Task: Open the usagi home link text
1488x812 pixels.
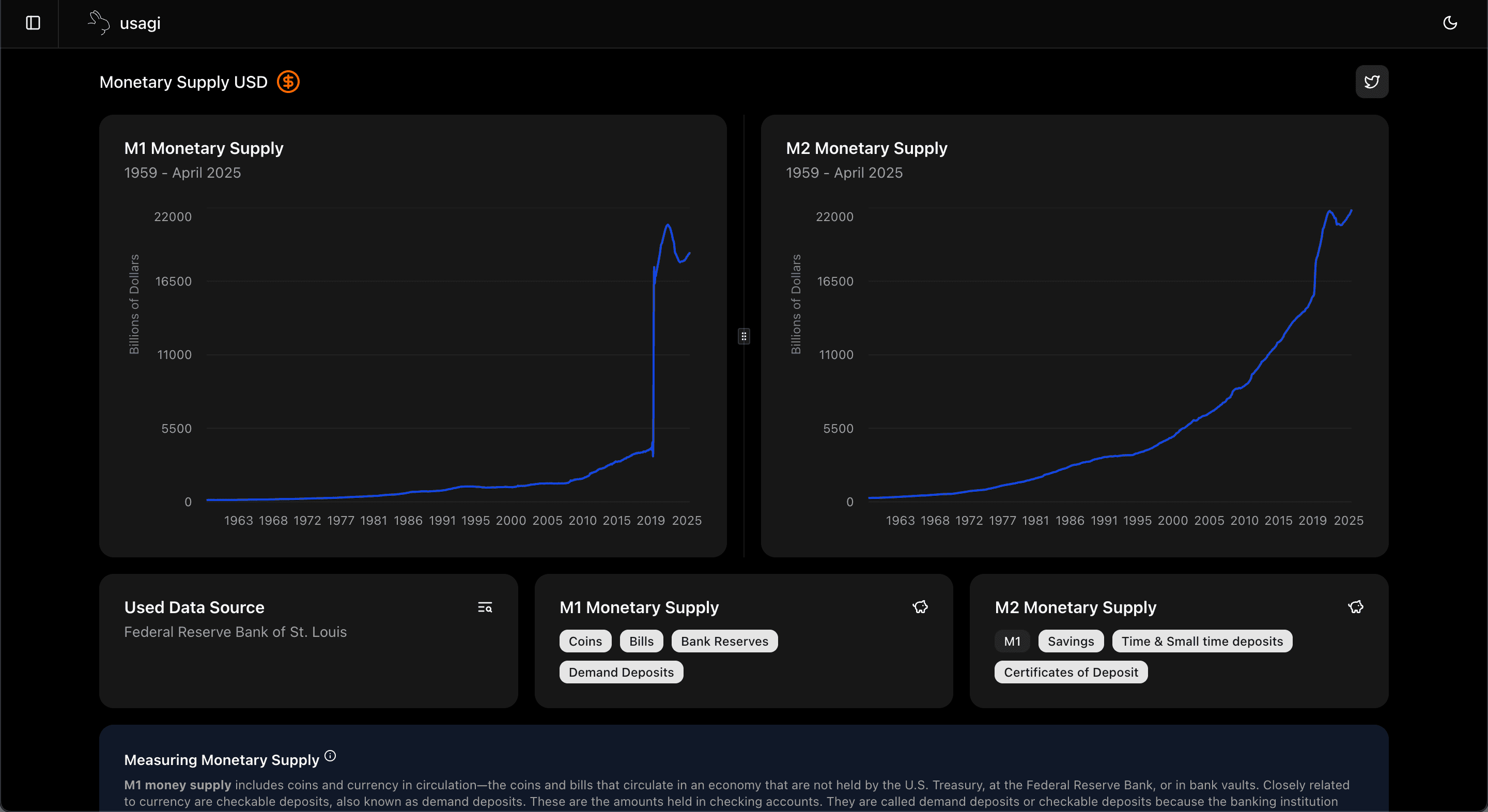Action: point(140,23)
